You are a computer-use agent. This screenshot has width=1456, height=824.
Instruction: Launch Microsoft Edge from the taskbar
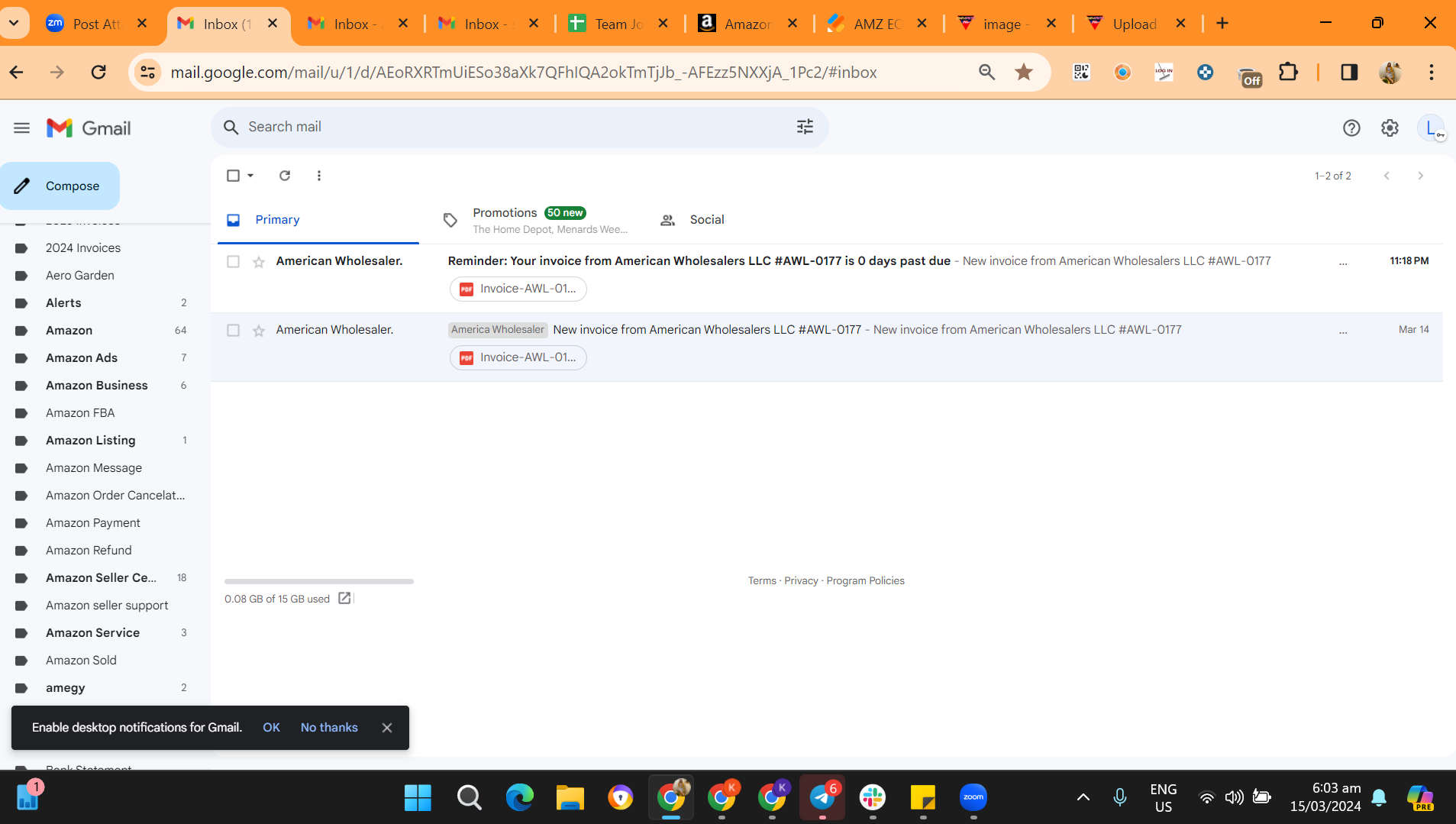point(519,798)
